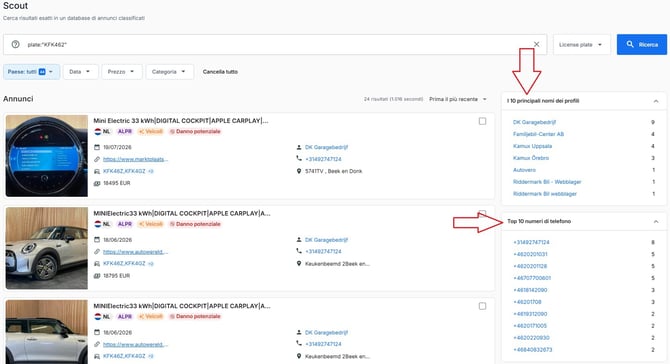Viewport: 670px width, 364px height.
Task: Click the phone icon in the 19/07/2026 listing
Action: tap(299, 159)
